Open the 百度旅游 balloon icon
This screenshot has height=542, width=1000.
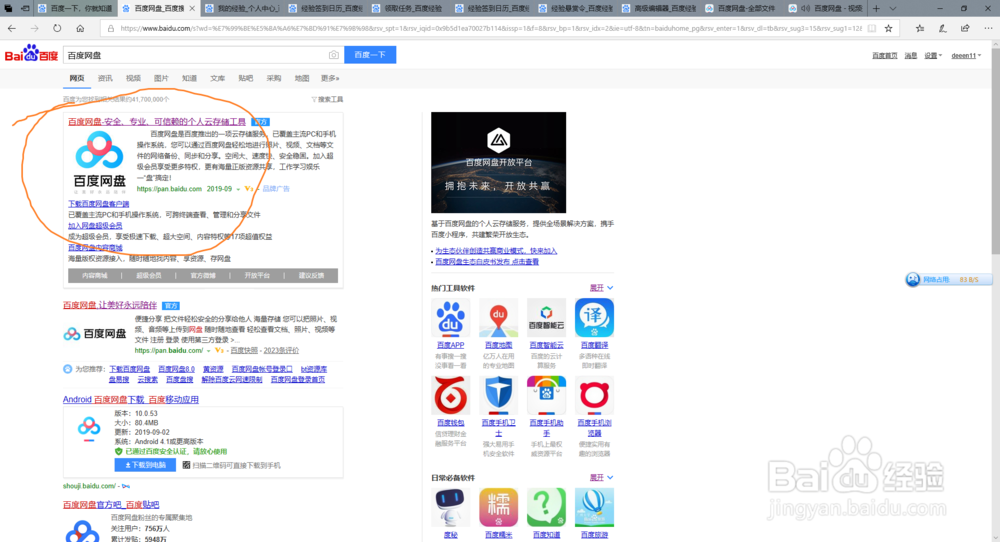tap(594, 508)
